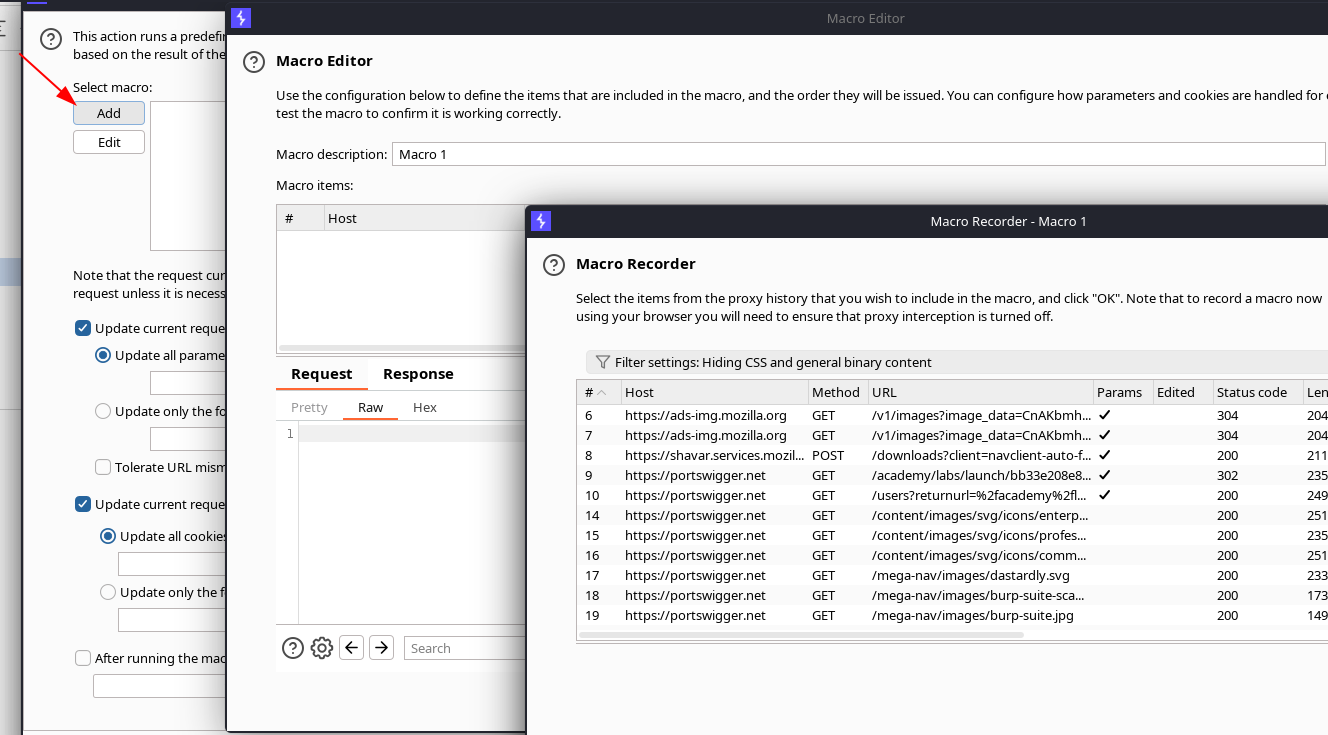Click the Macro description input field

click(x=858, y=154)
